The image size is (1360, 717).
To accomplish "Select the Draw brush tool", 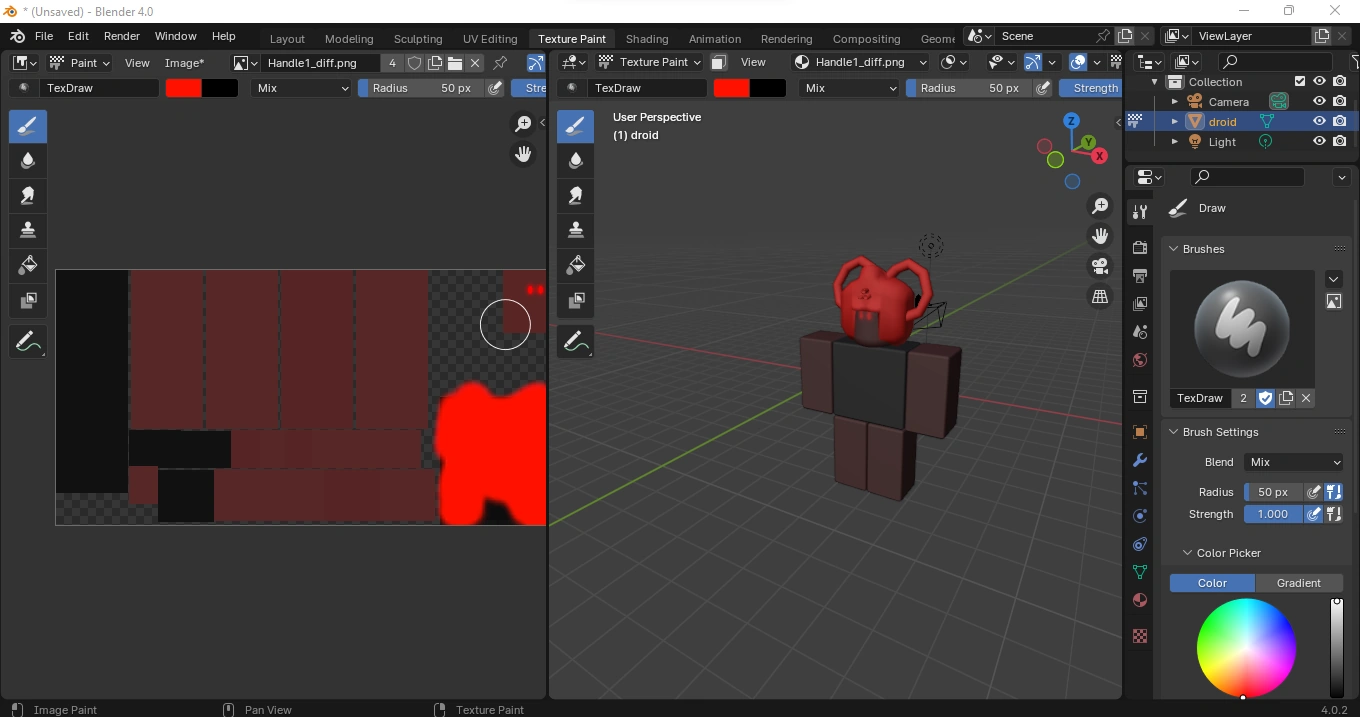I will (27, 126).
